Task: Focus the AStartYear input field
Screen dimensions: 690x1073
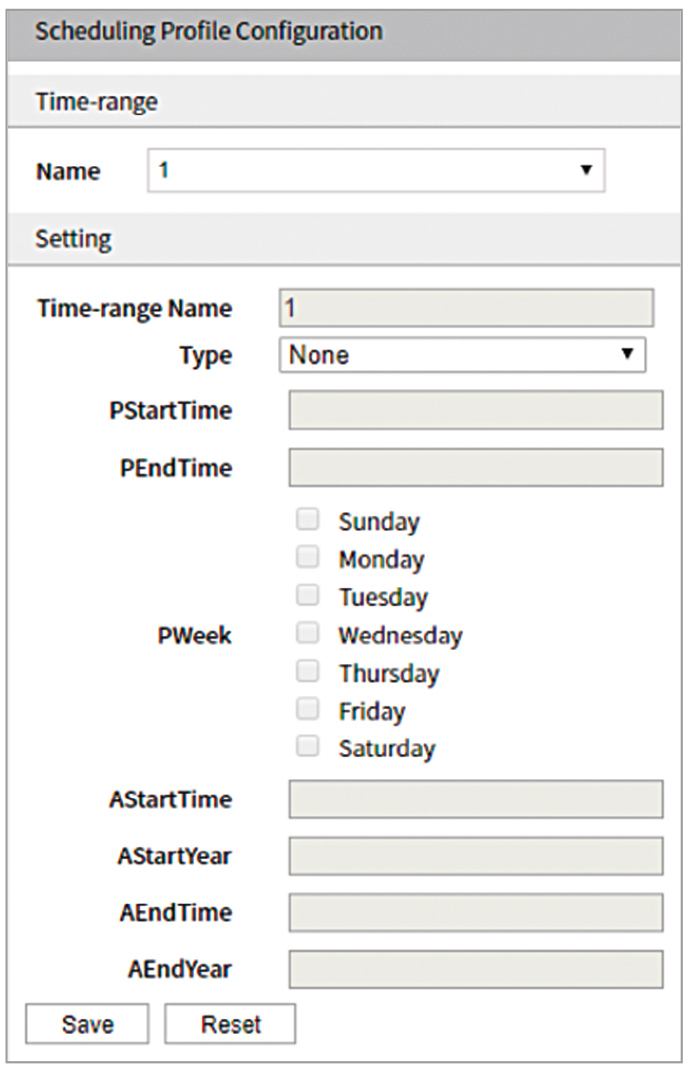Action: pyautogui.click(x=475, y=856)
